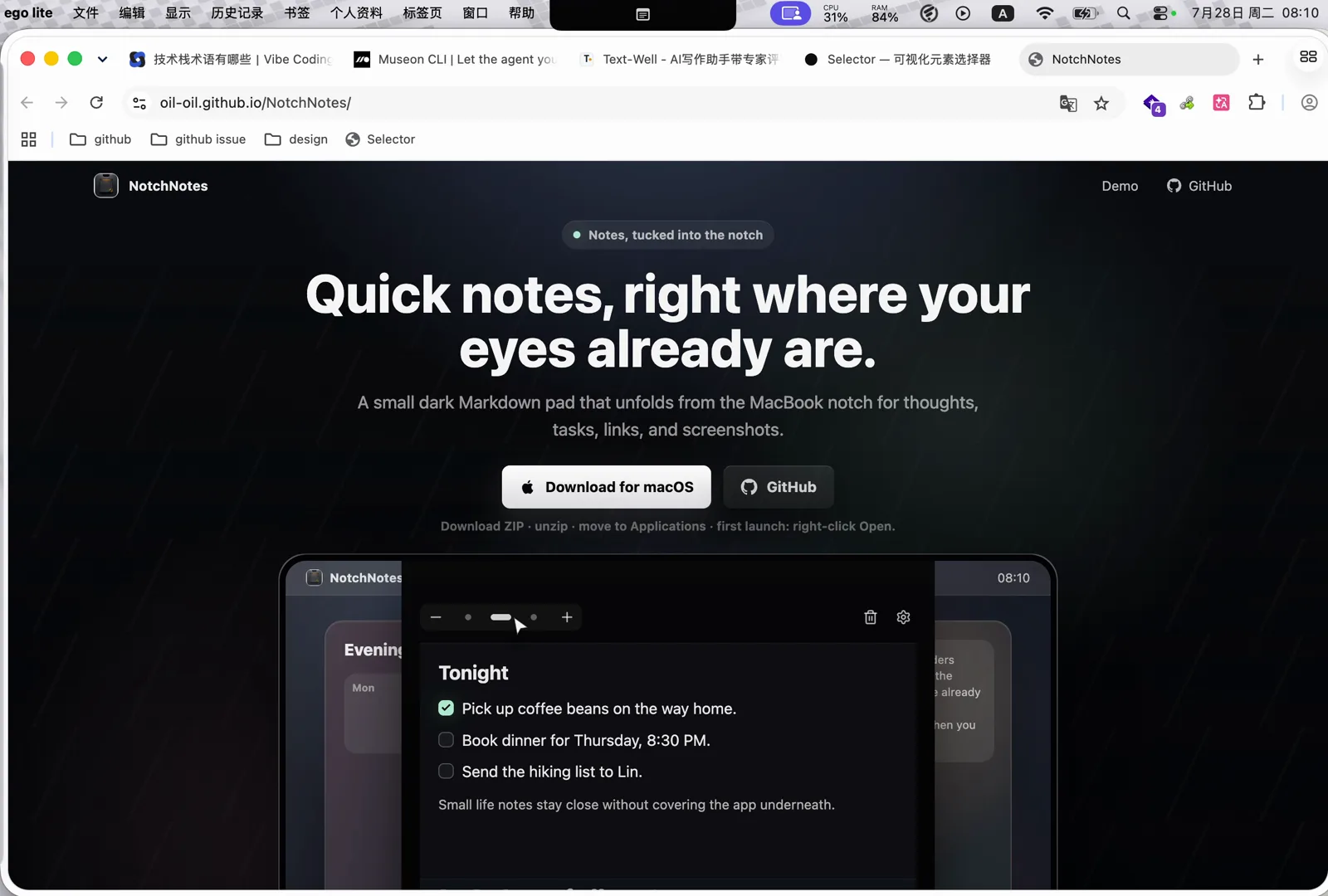The height and width of the screenshot is (896, 1328).
Task: Uncheck 'Pick up coffee beans' checkbox
Action: pyautogui.click(x=446, y=708)
